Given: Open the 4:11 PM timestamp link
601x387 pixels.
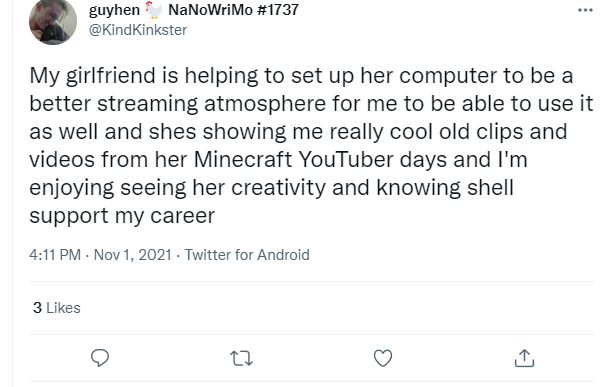Looking at the screenshot, I should [55, 255].
